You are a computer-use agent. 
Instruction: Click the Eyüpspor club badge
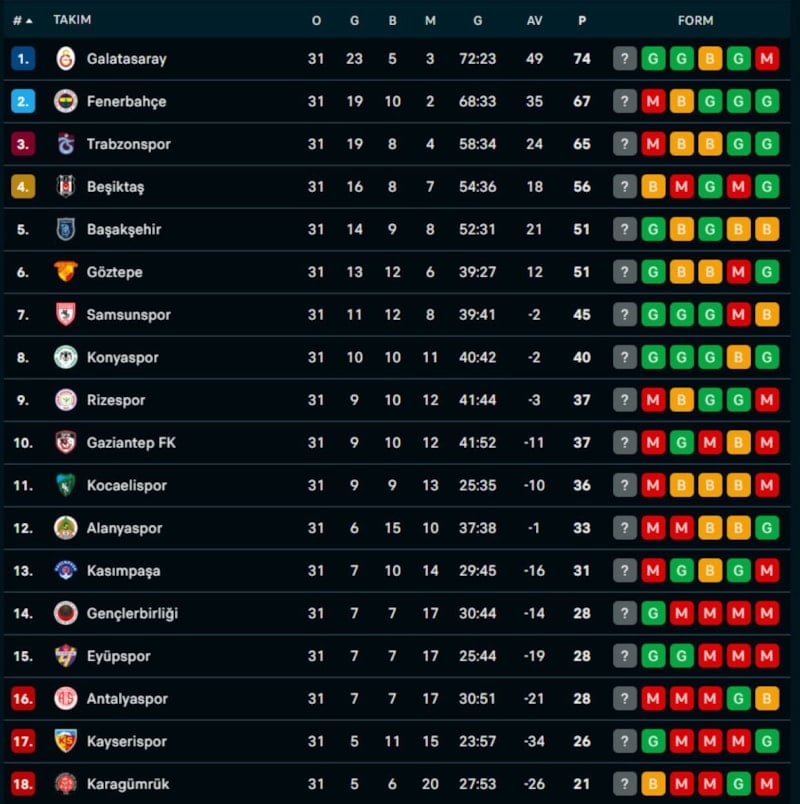(66, 656)
